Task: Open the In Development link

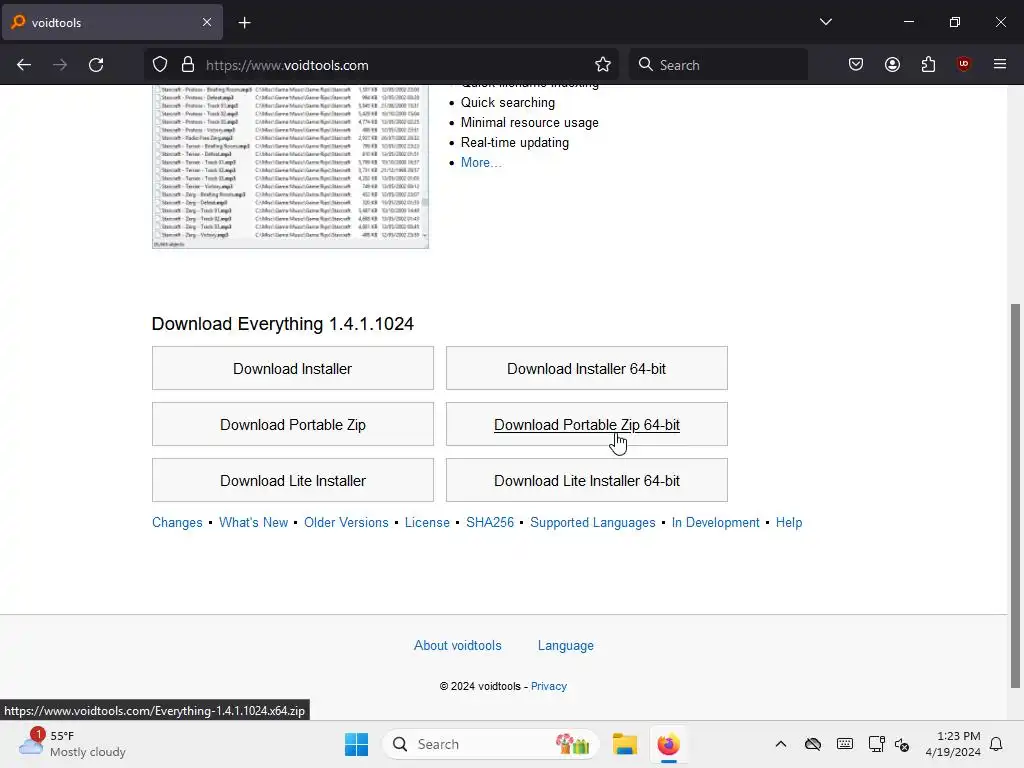Action: 715,522
